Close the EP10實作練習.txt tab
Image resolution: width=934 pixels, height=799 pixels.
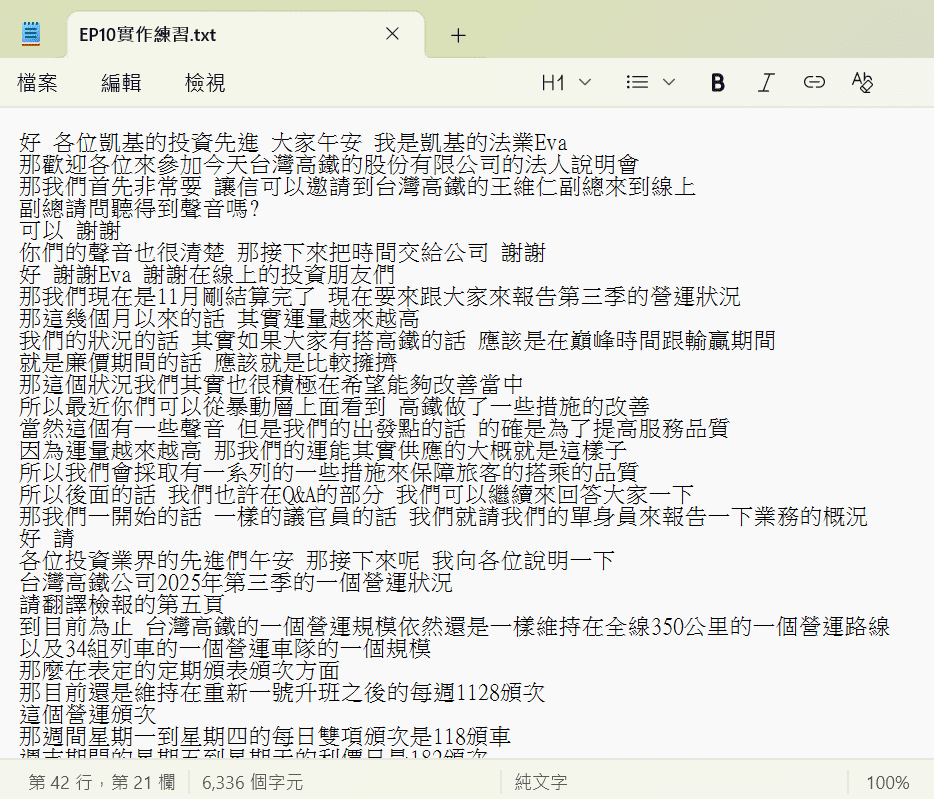(x=392, y=34)
